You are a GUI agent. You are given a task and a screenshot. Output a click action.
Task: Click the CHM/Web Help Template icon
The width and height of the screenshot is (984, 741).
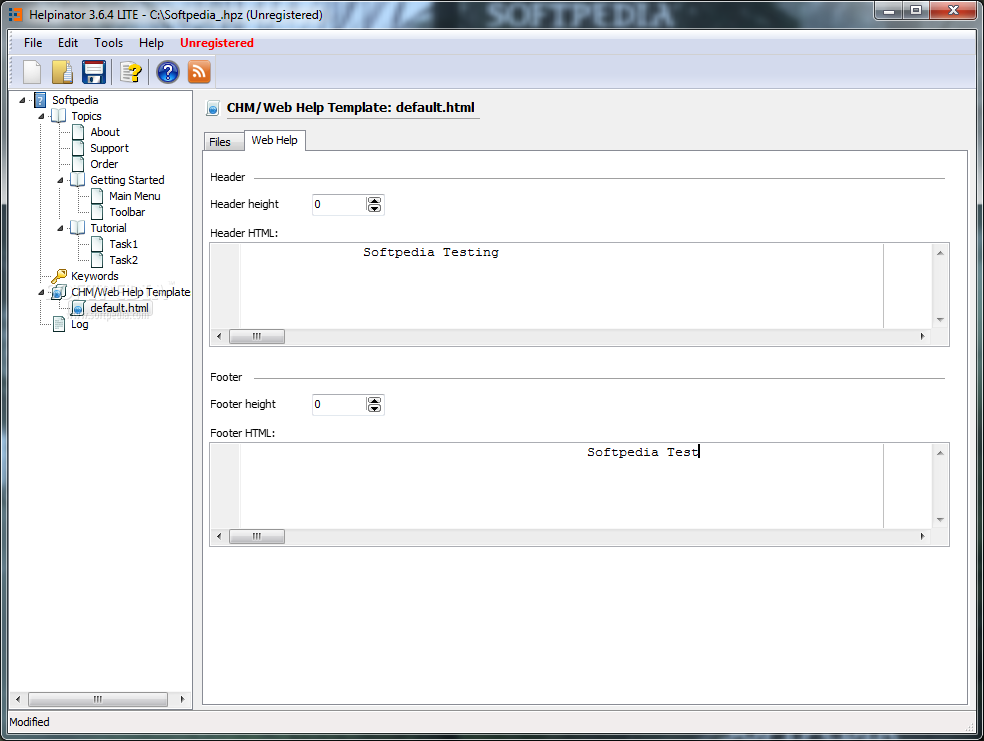59,292
